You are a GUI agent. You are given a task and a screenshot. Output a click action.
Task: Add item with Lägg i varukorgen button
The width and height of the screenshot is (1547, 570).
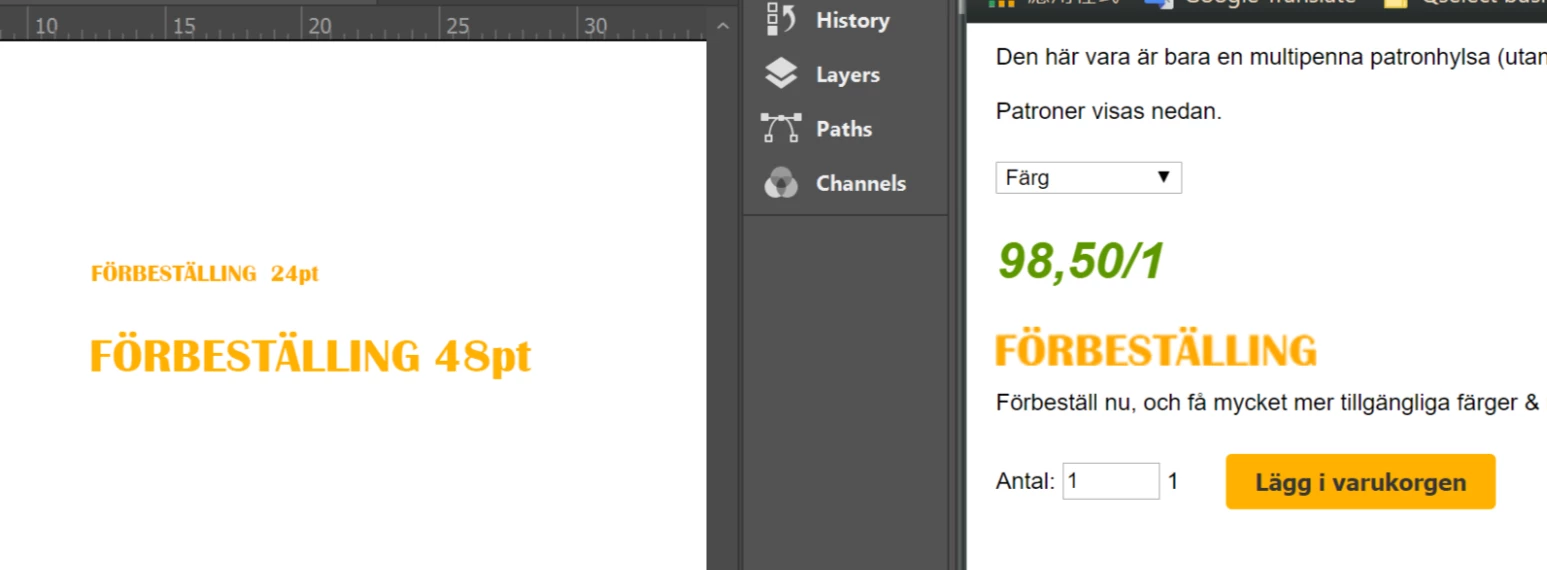point(1360,482)
